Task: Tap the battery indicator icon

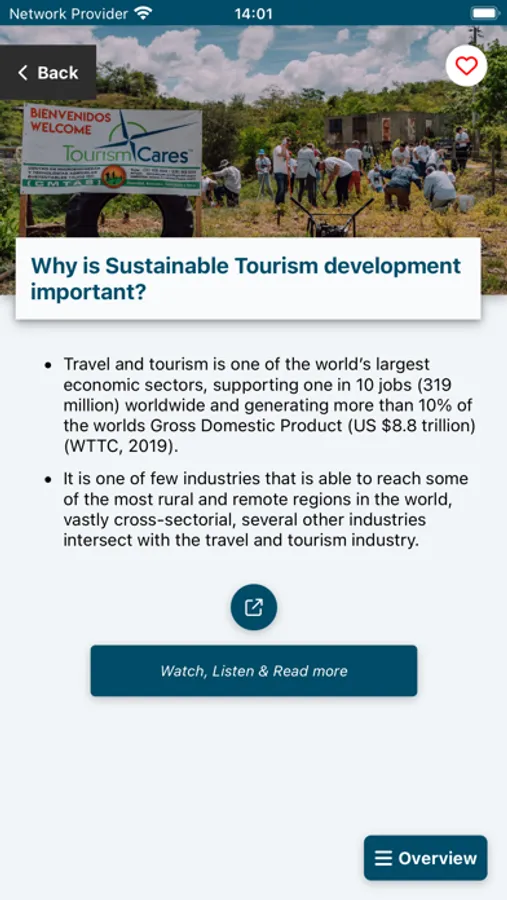Action: pyautogui.click(x=485, y=13)
